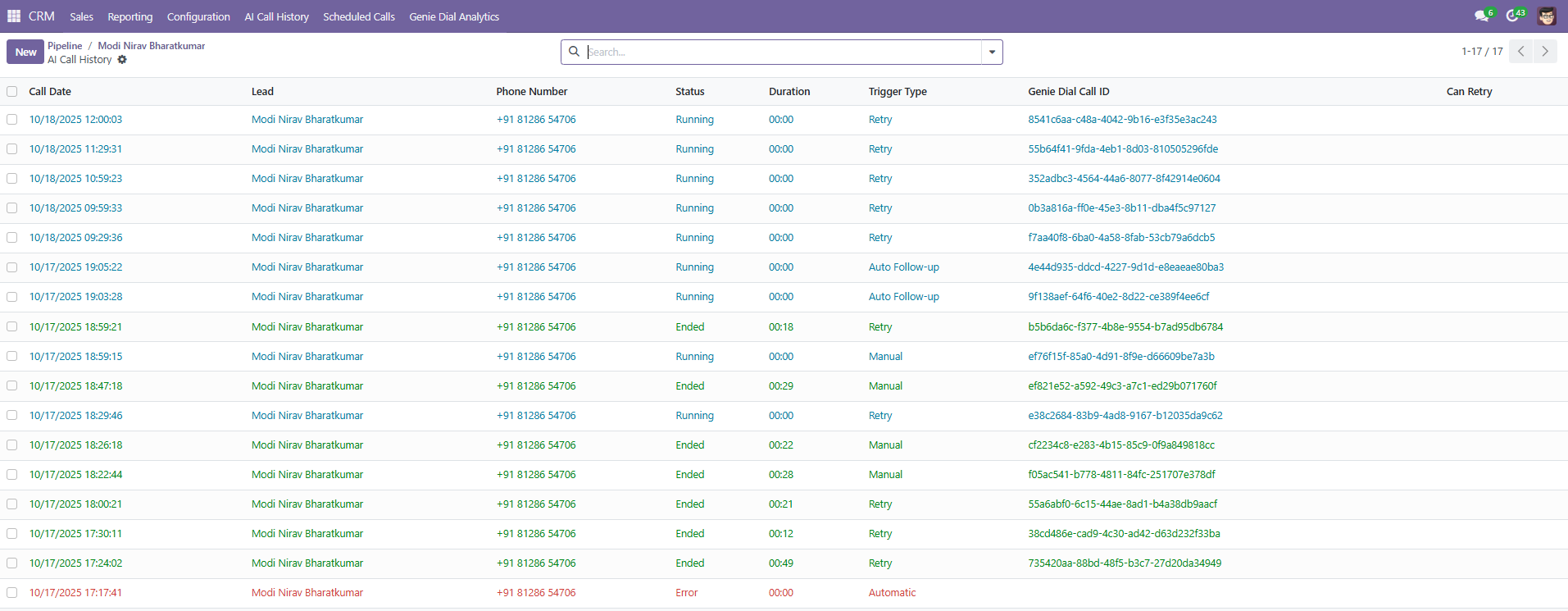
Task: Open the Sales menu
Action: pyautogui.click(x=81, y=16)
